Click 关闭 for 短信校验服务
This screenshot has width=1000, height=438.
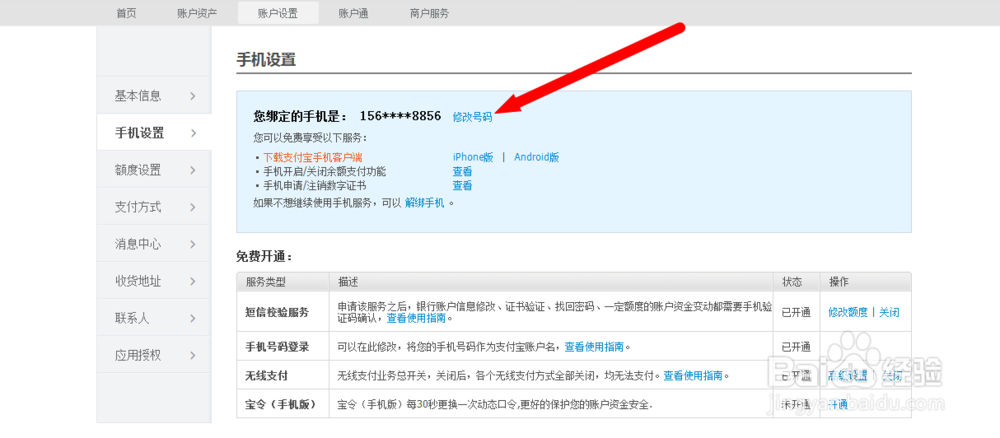point(889,312)
